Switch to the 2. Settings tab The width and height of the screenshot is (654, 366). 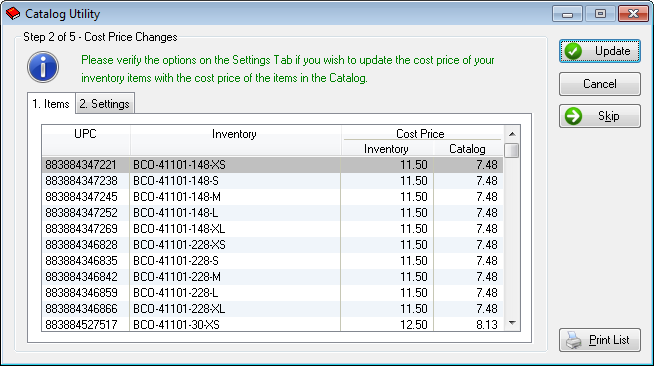(x=105, y=103)
